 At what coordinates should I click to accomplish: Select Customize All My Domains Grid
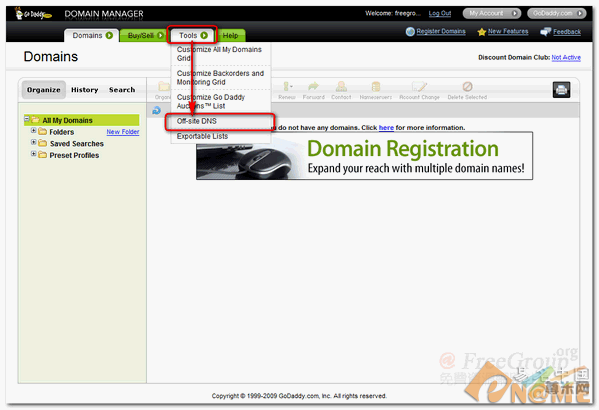click(220, 53)
